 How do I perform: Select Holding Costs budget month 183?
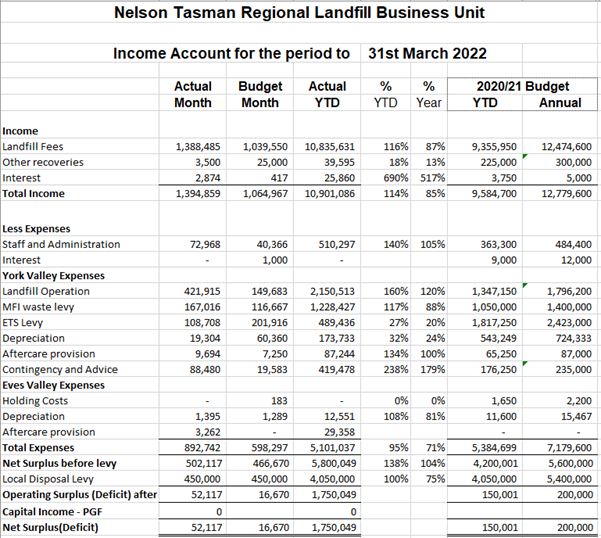[279, 401]
